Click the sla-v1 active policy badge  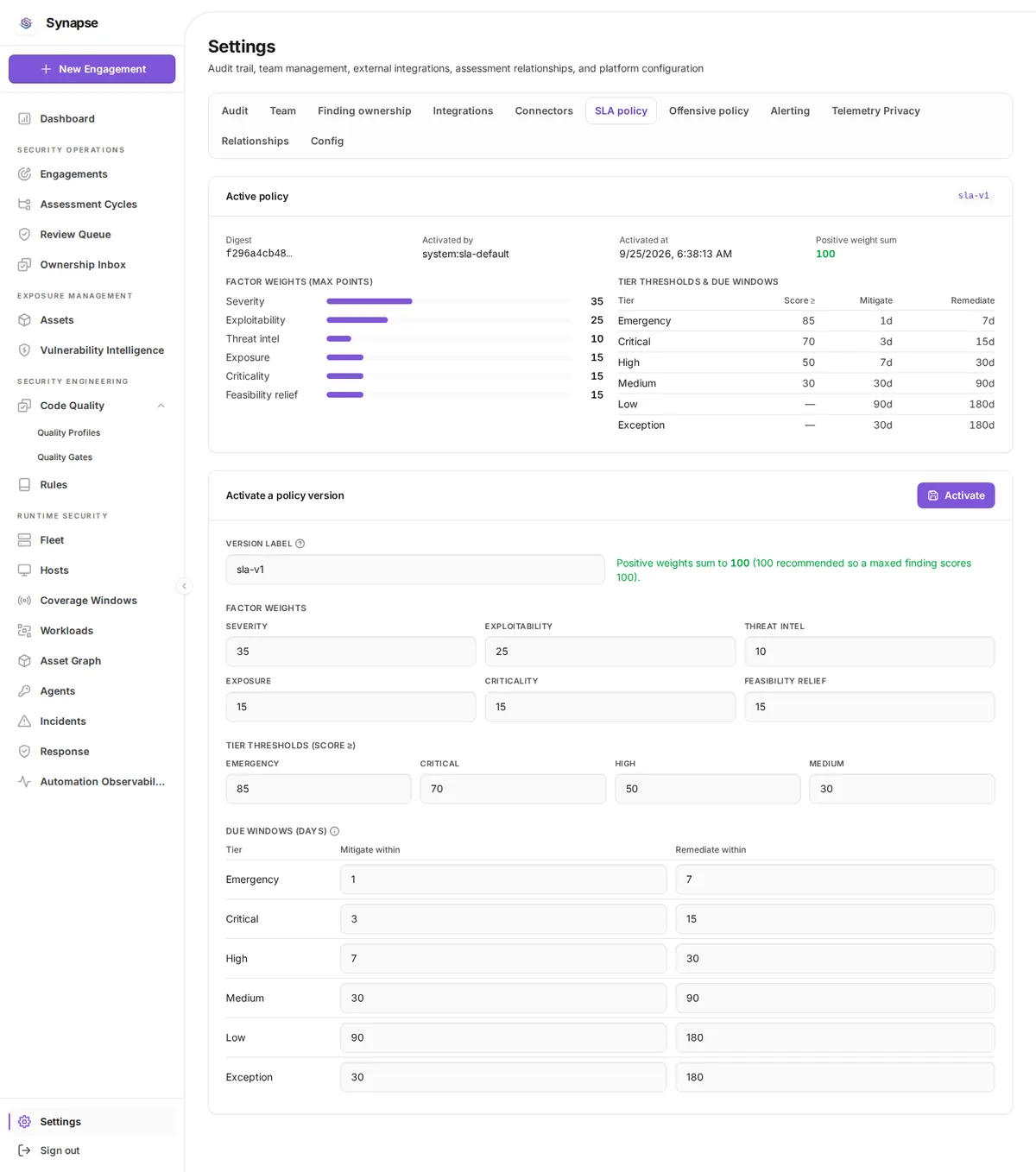coord(974,196)
